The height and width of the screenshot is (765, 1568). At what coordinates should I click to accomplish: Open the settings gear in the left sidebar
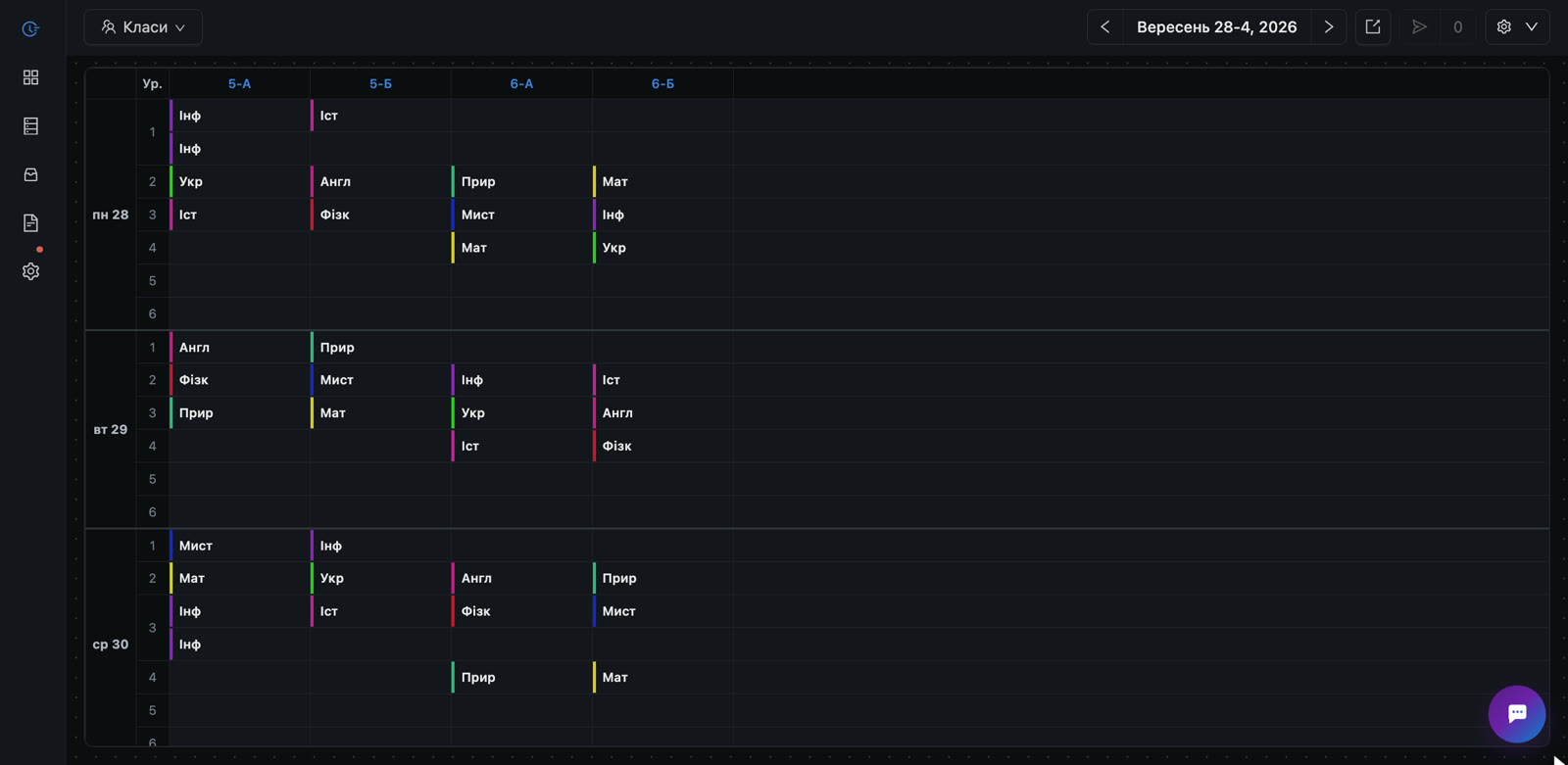[30, 271]
